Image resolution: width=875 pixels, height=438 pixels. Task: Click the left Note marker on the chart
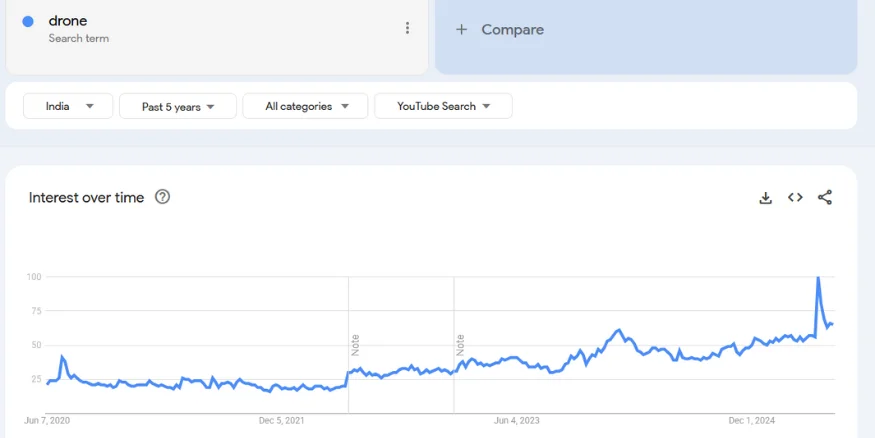click(355, 344)
